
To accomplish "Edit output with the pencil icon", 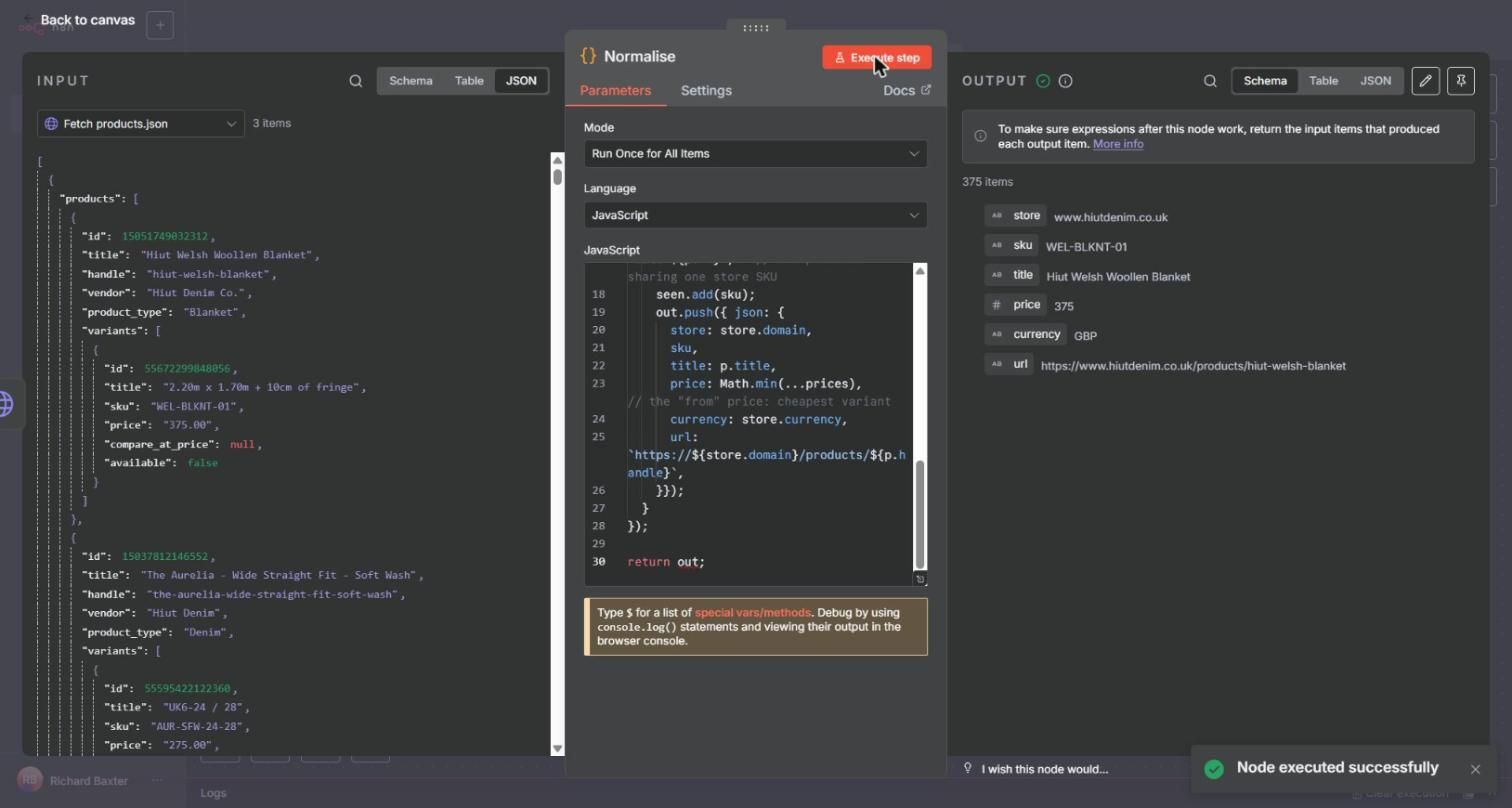I will click(x=1426, y=81).
